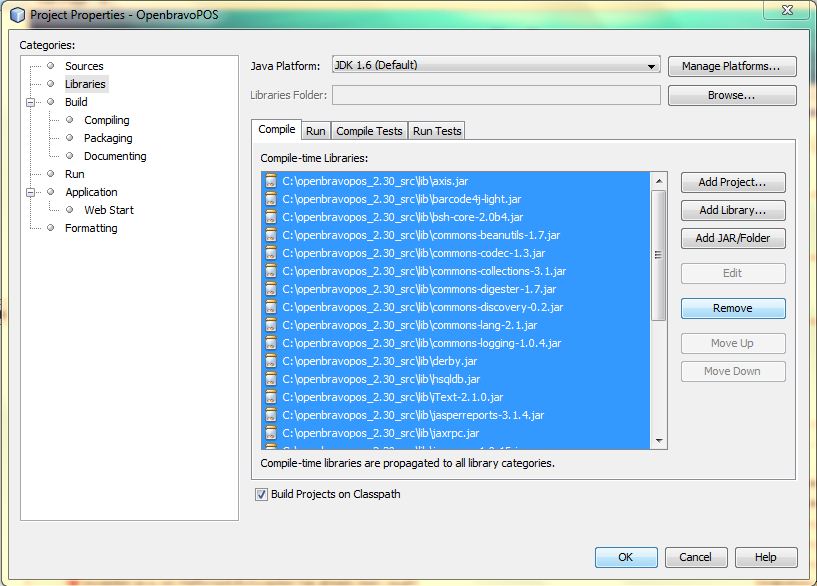Click the jar icon beside commons-codec-1.3.jar
817x586 pixels.
(x=271, y=253)
